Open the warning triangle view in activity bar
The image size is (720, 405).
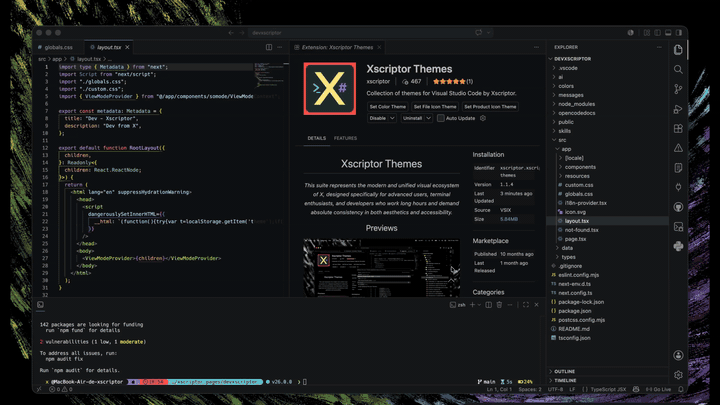coord(678,148)
